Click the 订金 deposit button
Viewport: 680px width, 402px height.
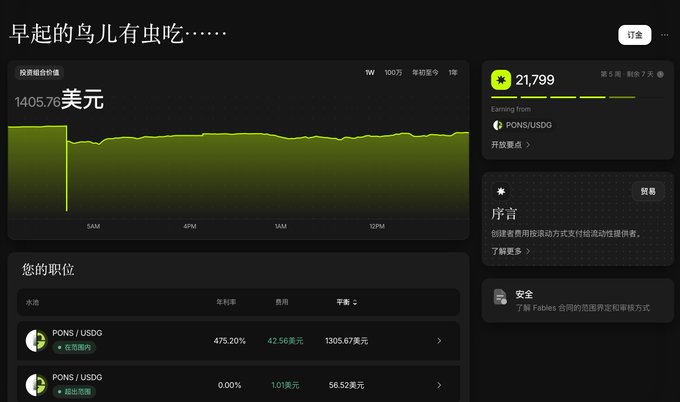click(x=634, y=35)
